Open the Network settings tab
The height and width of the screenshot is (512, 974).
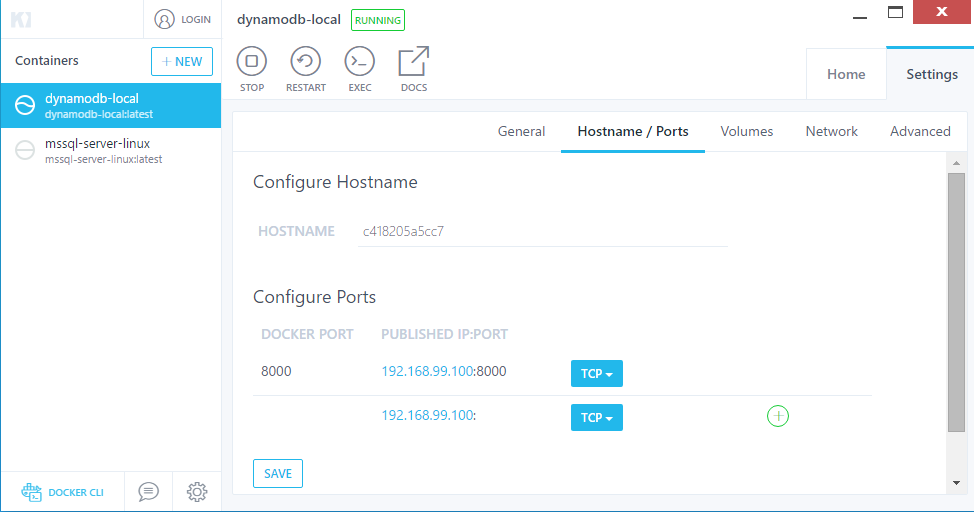coord(831,131)
